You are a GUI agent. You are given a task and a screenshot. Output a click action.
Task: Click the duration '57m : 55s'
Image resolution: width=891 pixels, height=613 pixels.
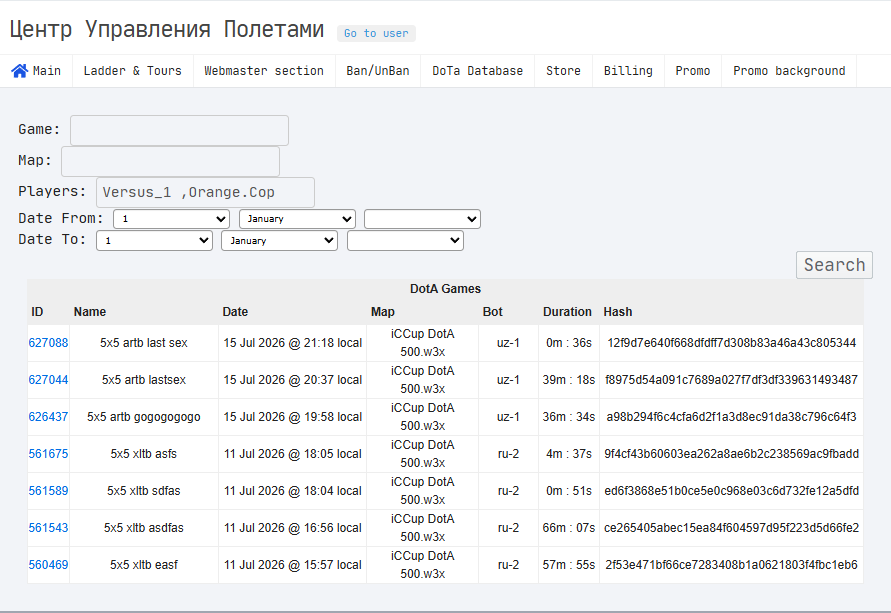click(x=569, y=564)
